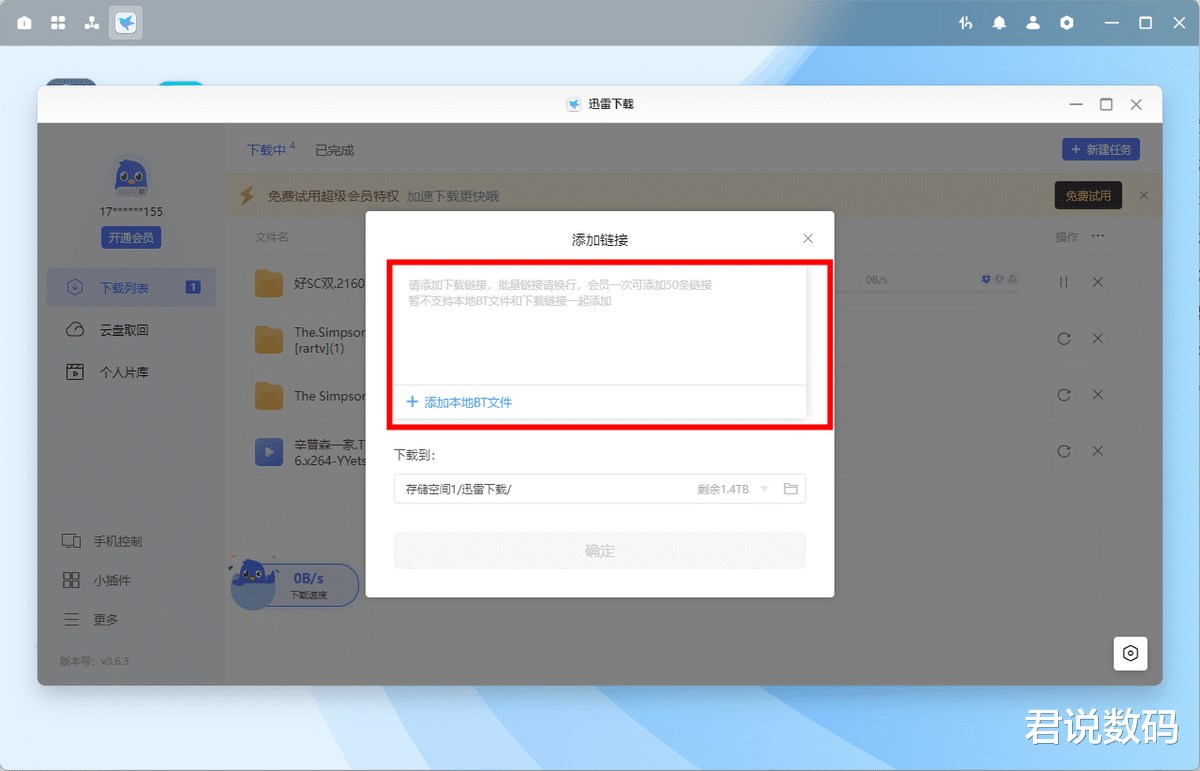Delete the 辛普森一家 video download task

coord(1097,451)
